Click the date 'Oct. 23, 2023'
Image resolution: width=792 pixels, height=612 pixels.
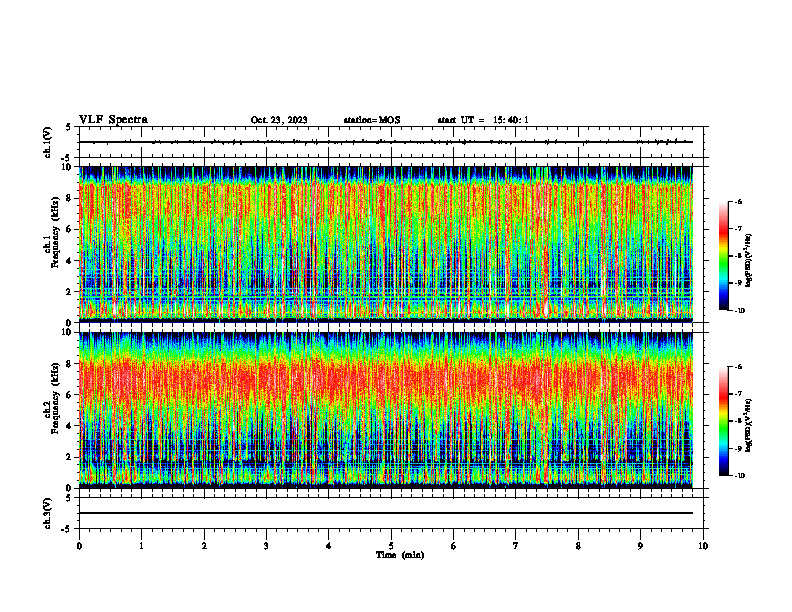point(279,120)
